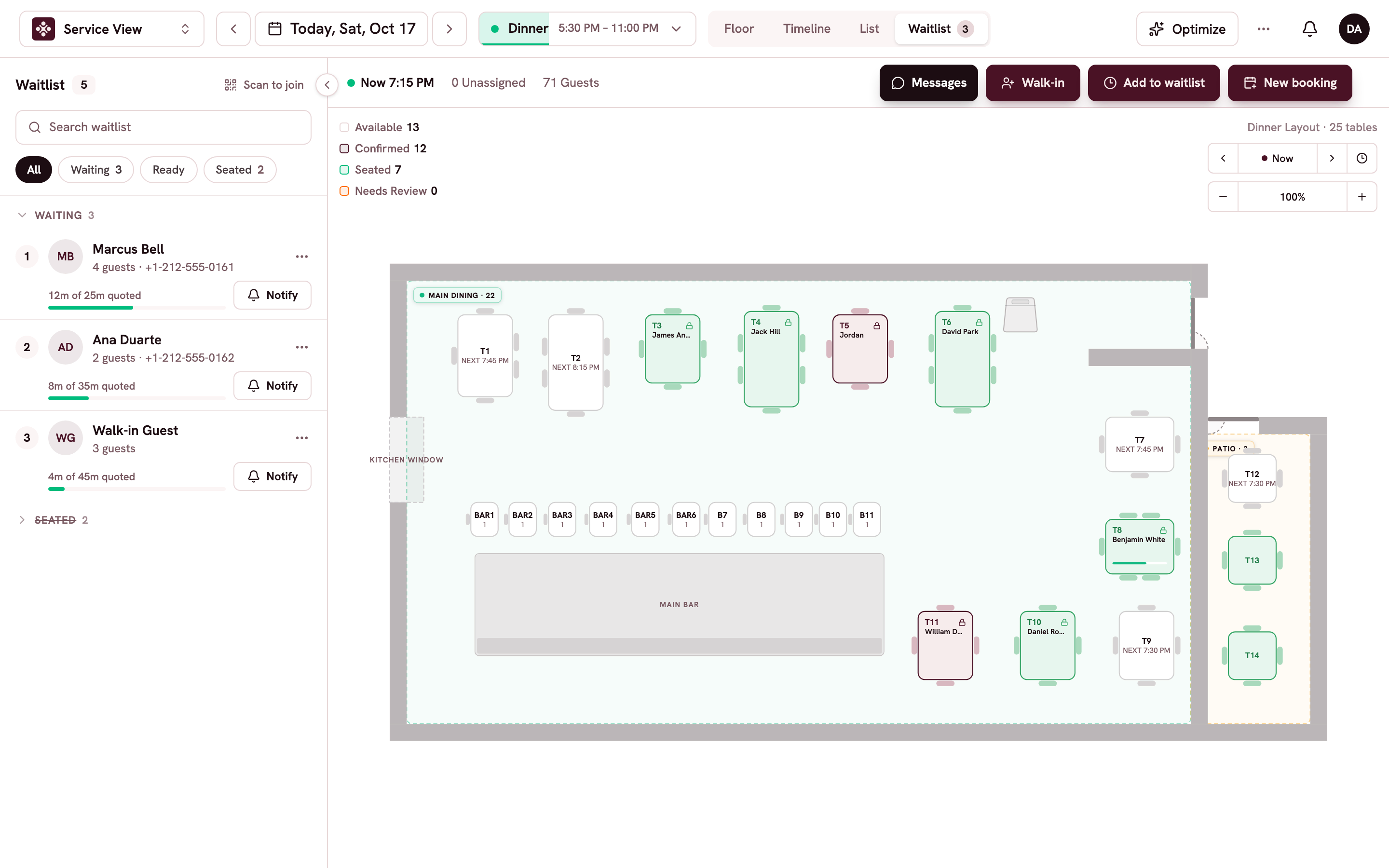Open the Dinner shift dropdown

[x=587, y=29]
